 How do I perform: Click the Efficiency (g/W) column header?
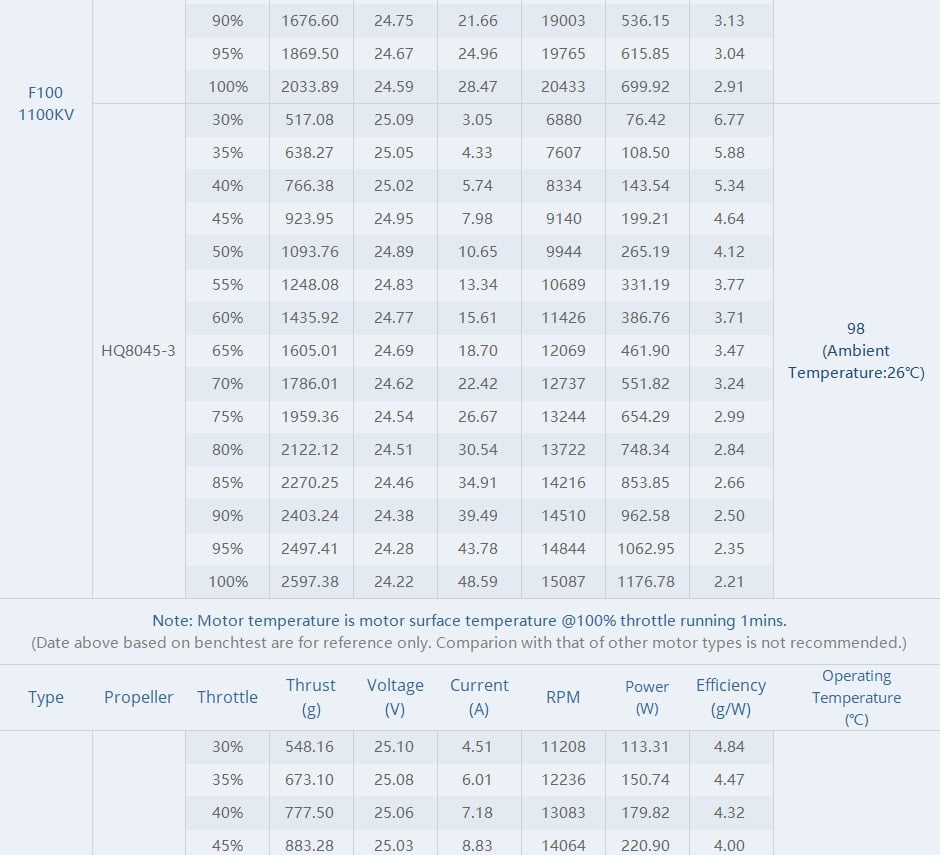(x=731, y=697)
